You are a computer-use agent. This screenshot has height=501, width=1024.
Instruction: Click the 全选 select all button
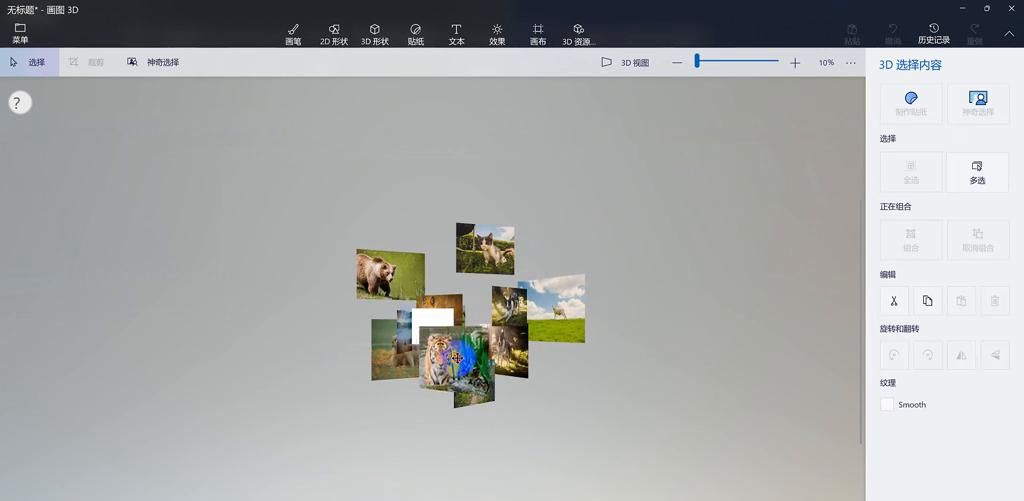pyautogui.click(x=911, y=172)
